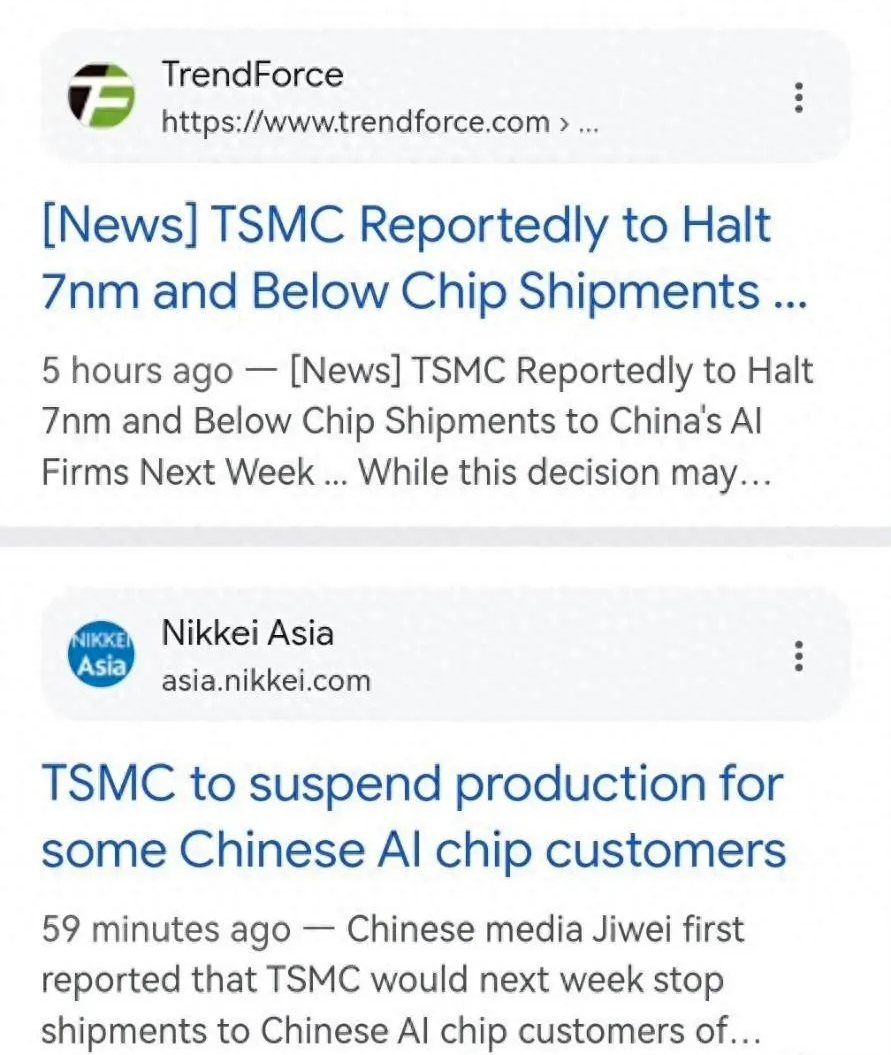
Task: Click the gray divider between the results
Action: [x=446, y=536]
